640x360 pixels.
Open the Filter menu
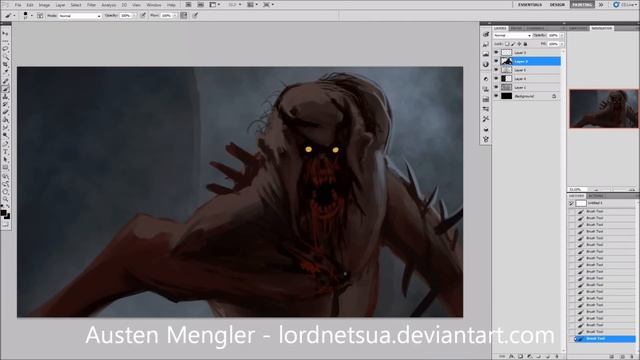pos(91,5)
